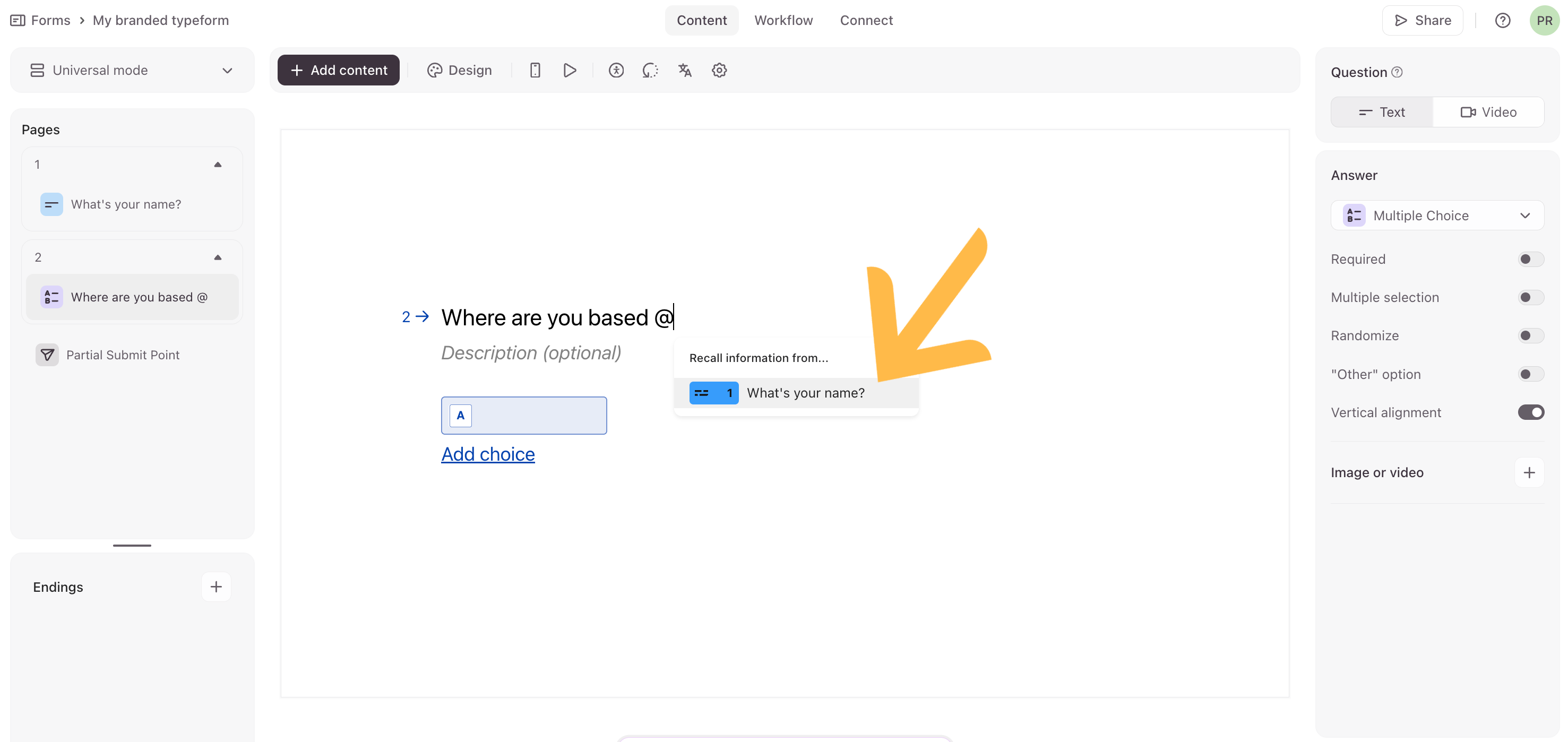1568x742 pixels.
Task: Switch to the Workflow tab
Action: [x=783, y=20]
